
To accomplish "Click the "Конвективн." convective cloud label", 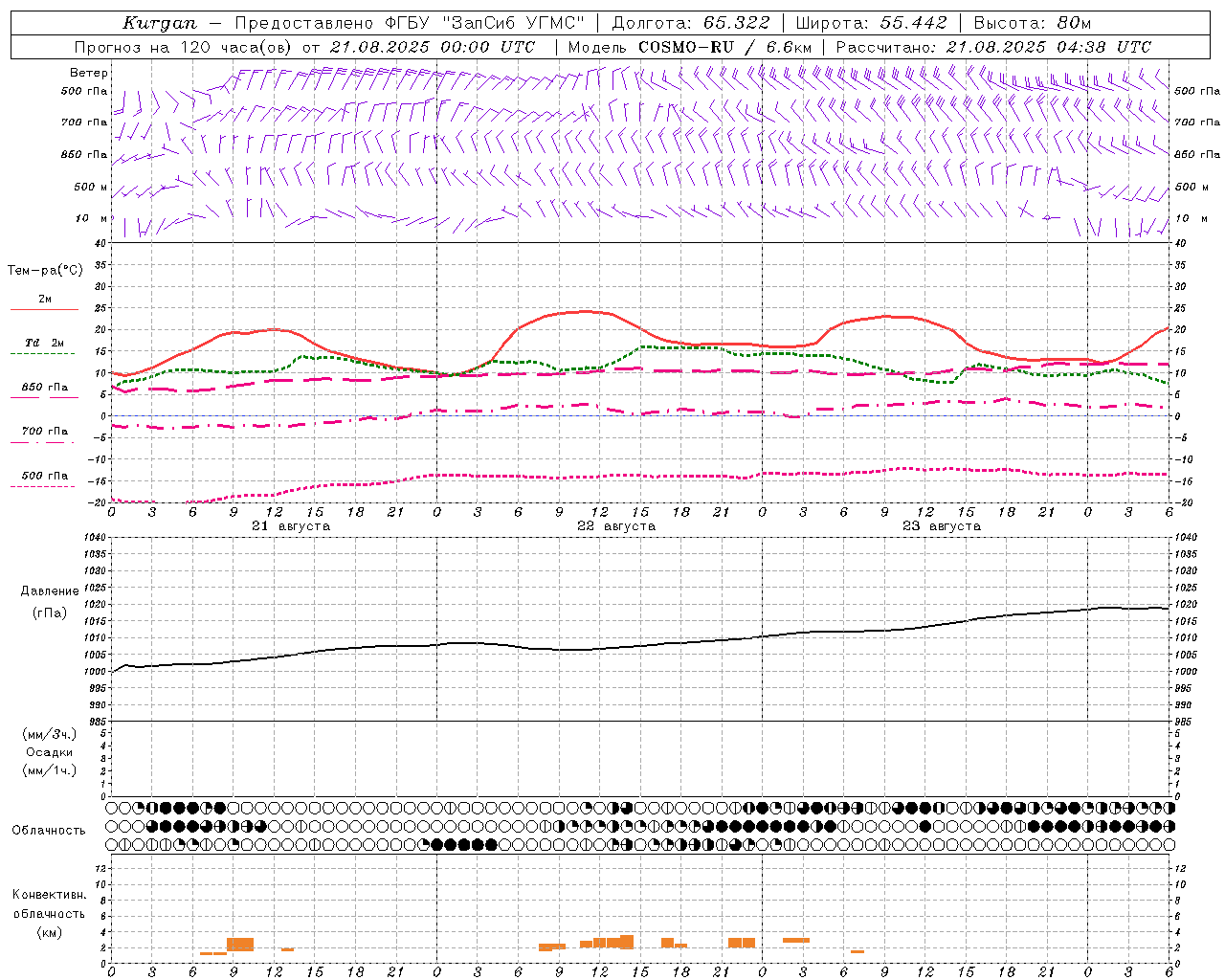I will [49, 895].
